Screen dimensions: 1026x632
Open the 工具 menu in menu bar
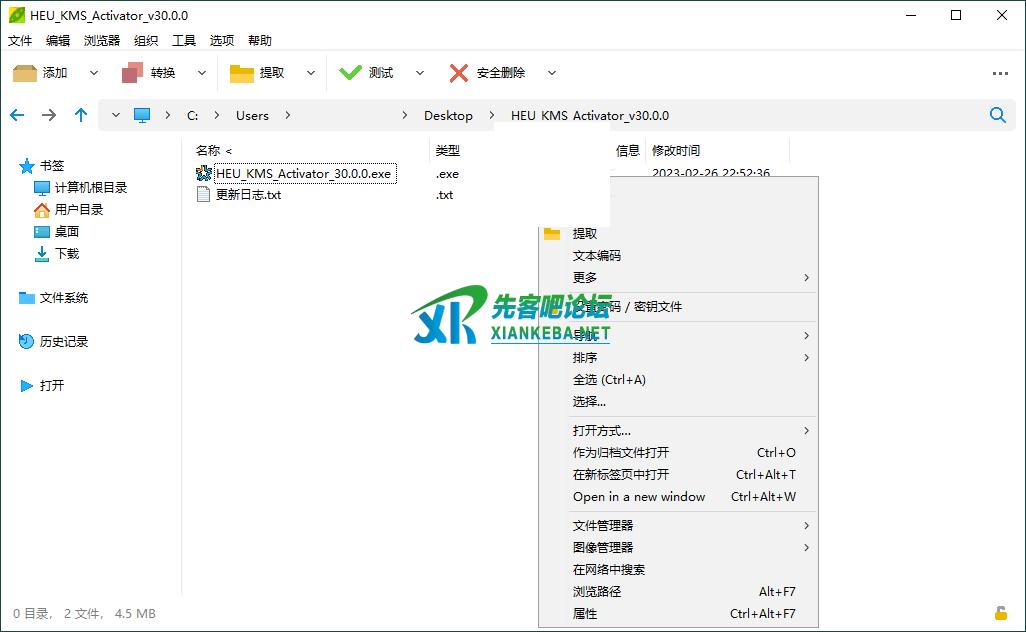click(184, 41)
